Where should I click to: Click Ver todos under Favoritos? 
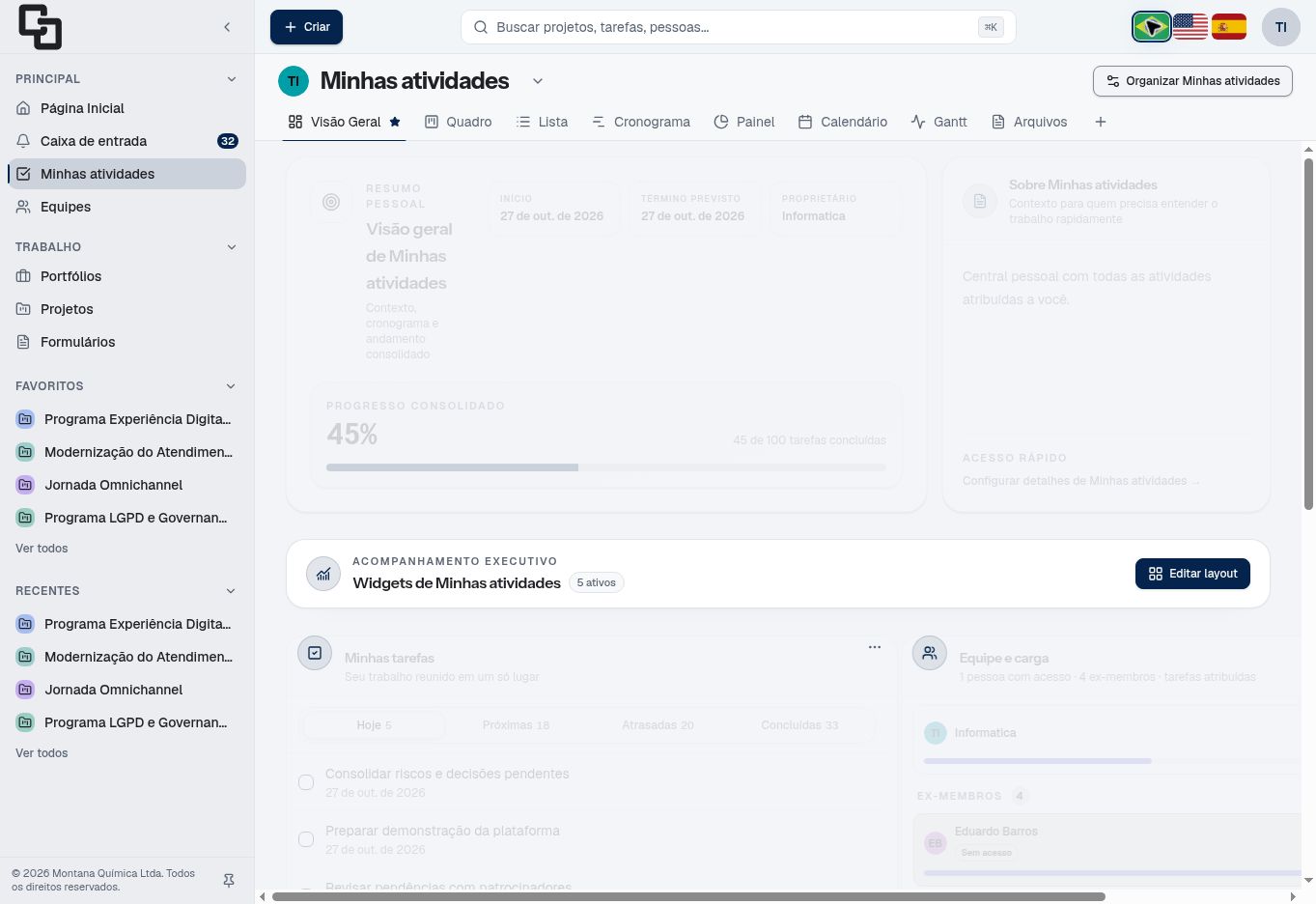point(42,549)
